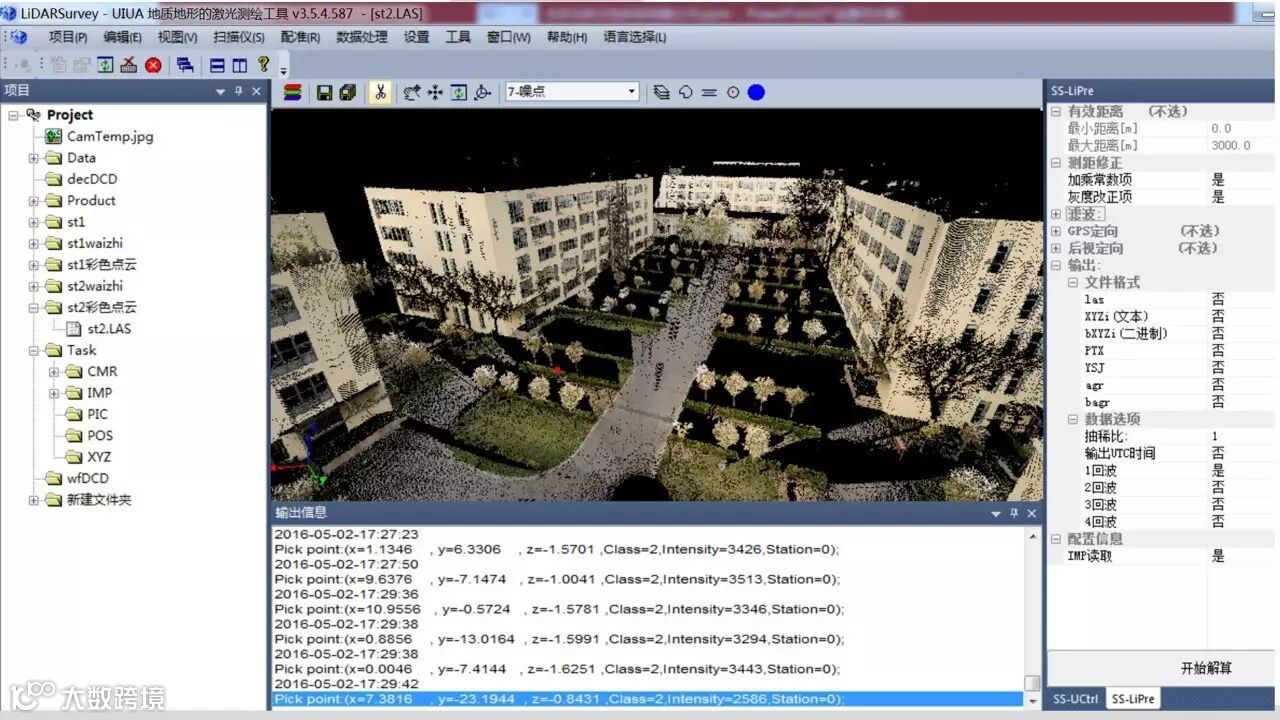Open the LiDARSurvey app icon in menu bar

click(17, 37)
